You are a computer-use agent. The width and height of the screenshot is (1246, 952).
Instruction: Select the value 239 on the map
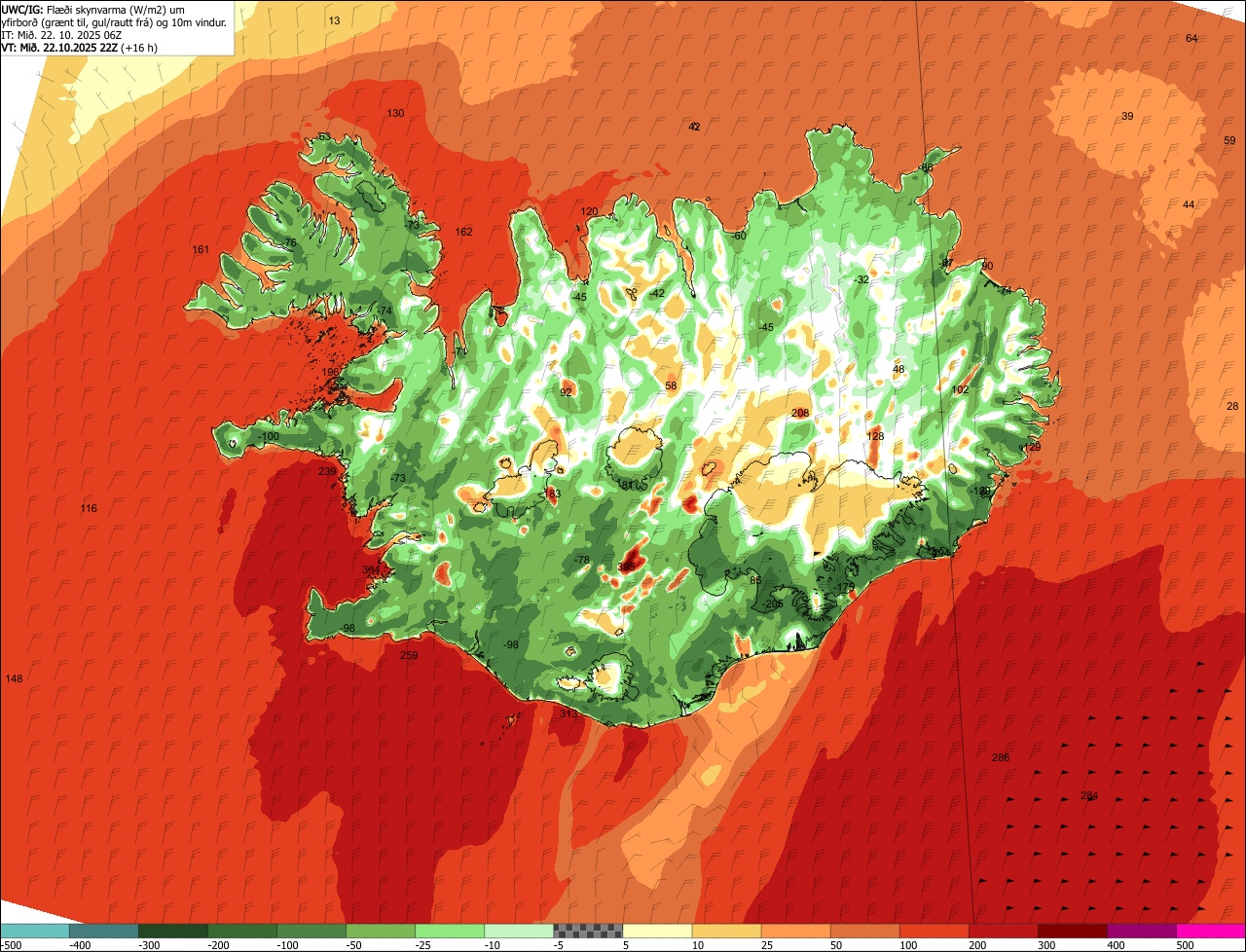pos(327,471)
